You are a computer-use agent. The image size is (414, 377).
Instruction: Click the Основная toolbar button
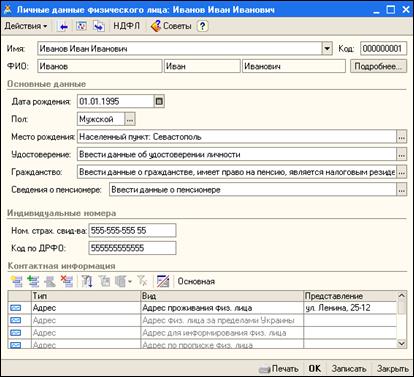coord(196,281)
